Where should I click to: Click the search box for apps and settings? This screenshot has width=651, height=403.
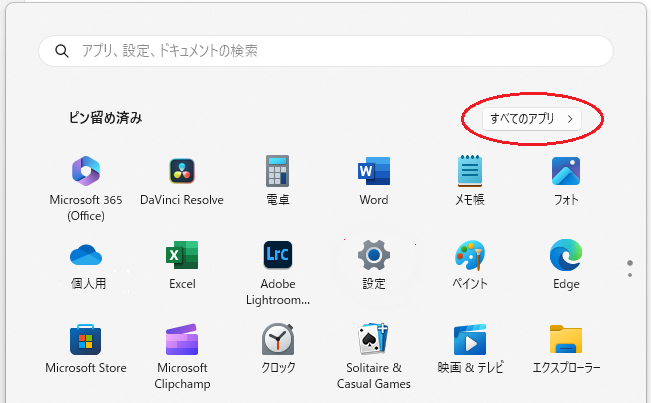tap(326, 50)
